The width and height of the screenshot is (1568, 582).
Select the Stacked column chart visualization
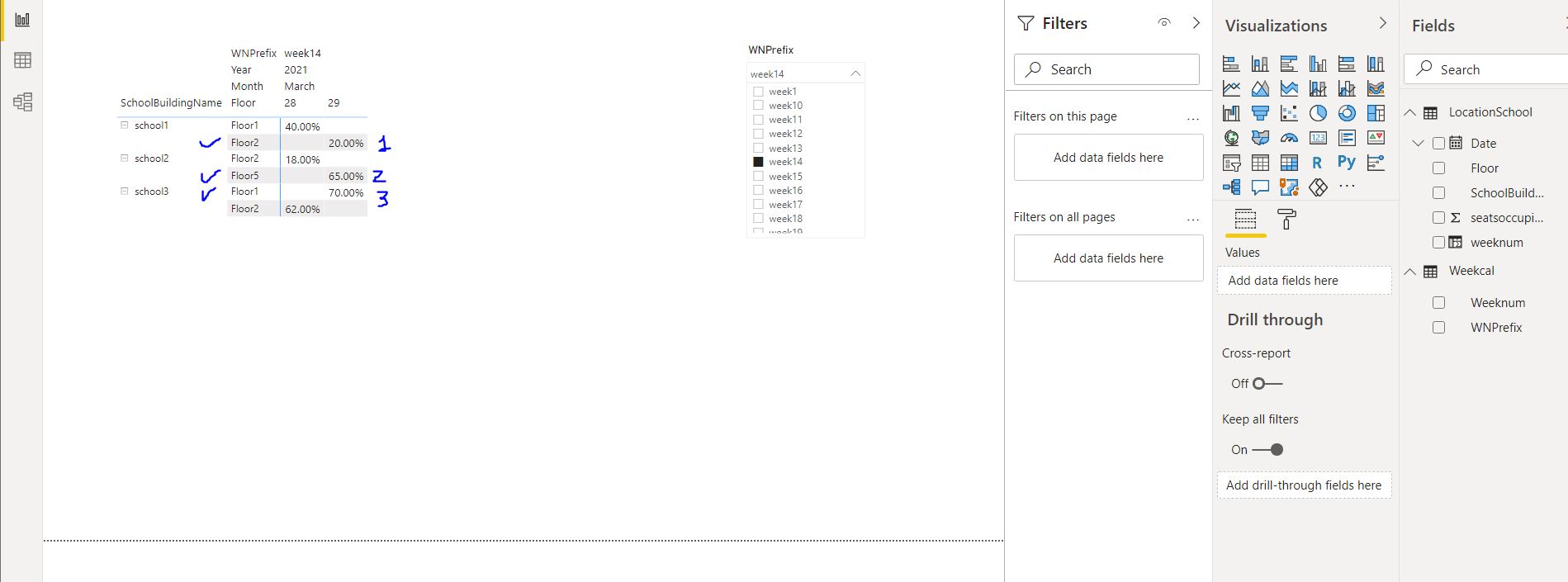[1260, 64]
